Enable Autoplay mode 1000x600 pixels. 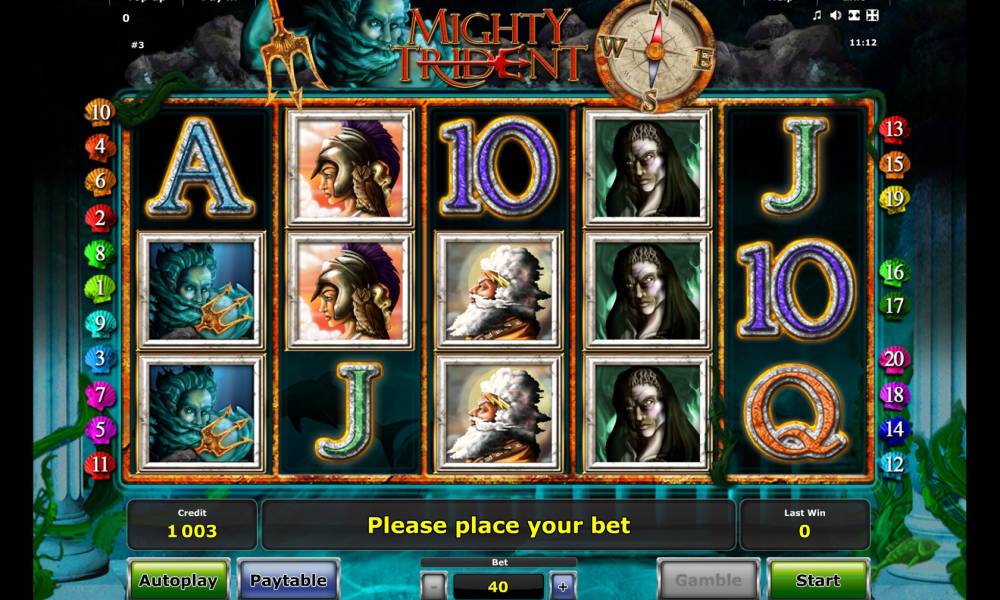click(179, 580)
